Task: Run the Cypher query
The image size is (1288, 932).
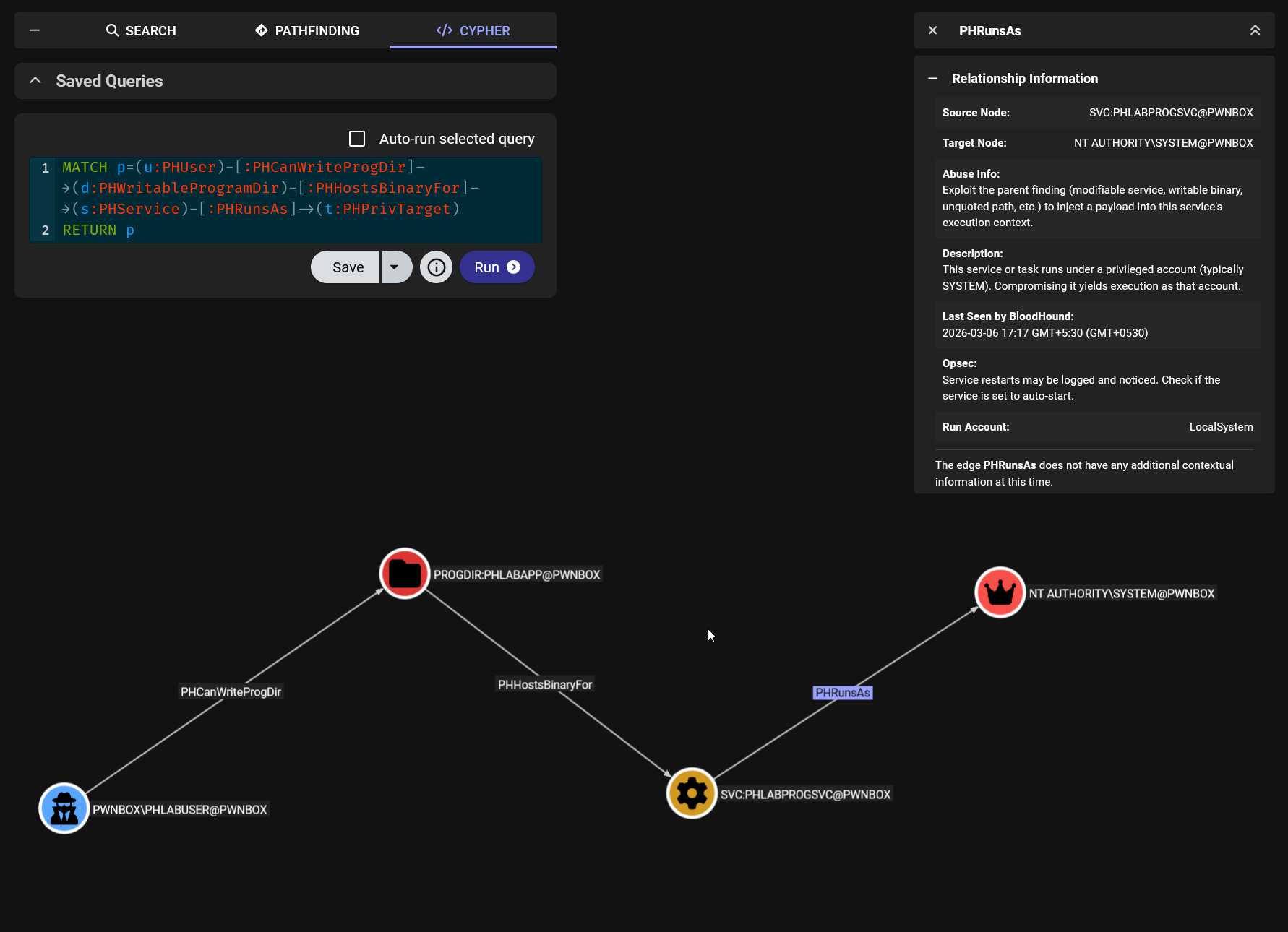Action: pyautogui.click(x=497, y=267)
